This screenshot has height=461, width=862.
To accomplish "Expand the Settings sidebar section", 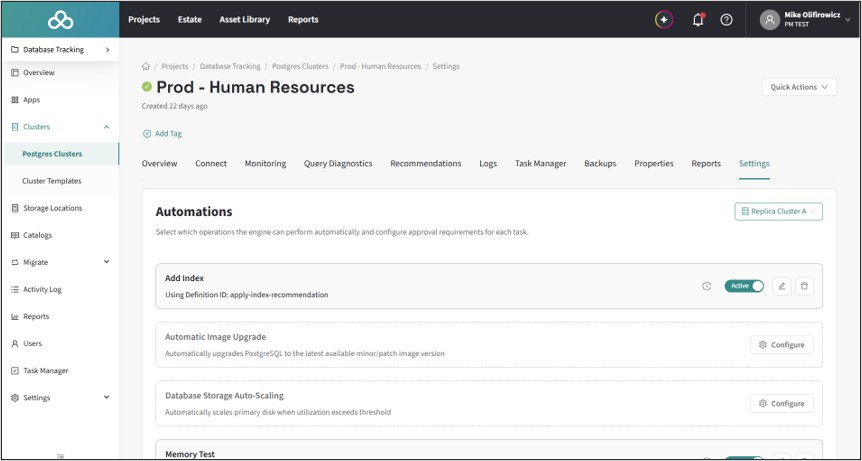I will 107,397.
